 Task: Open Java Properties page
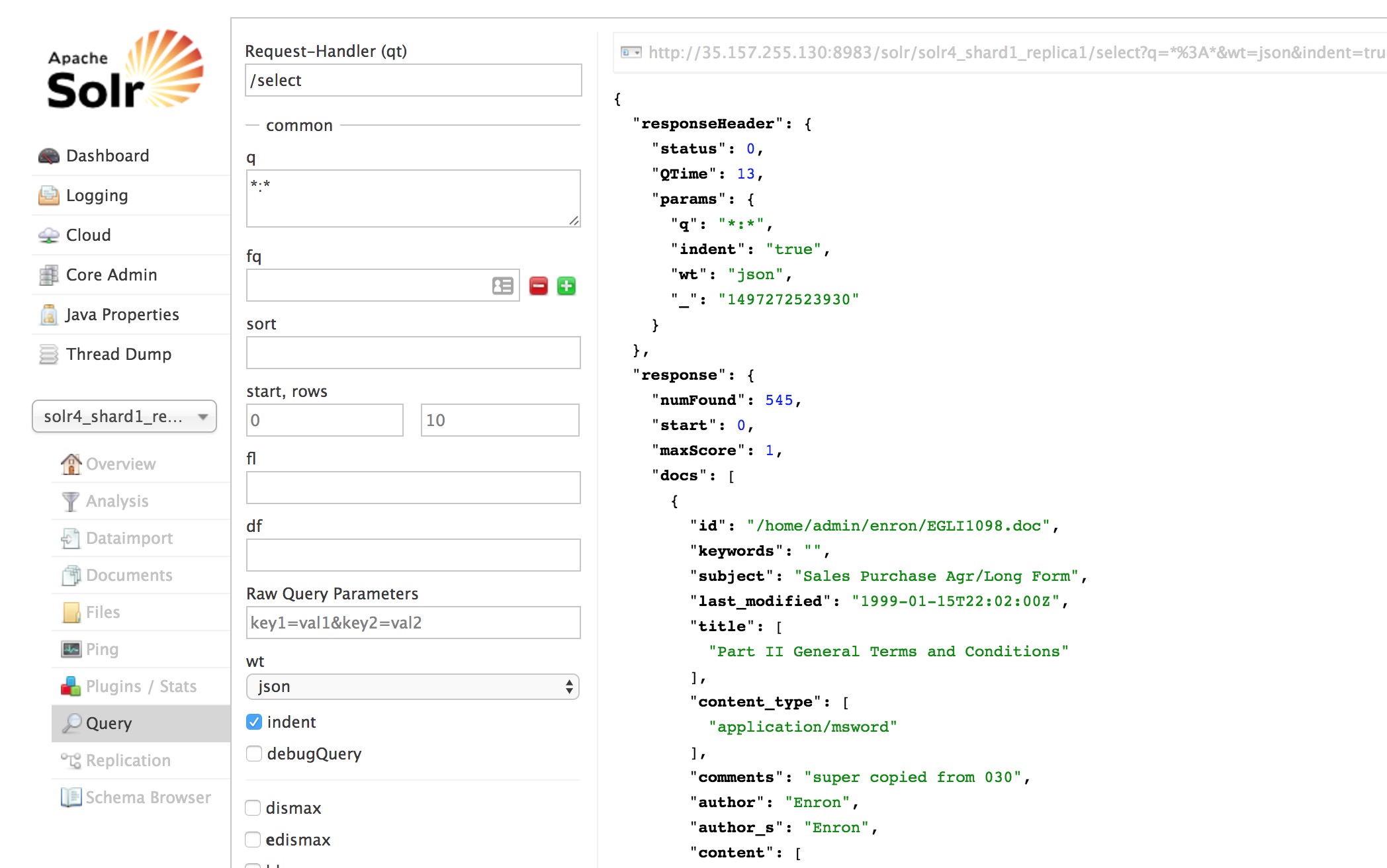pyautogui.click(x=122, y=315)
